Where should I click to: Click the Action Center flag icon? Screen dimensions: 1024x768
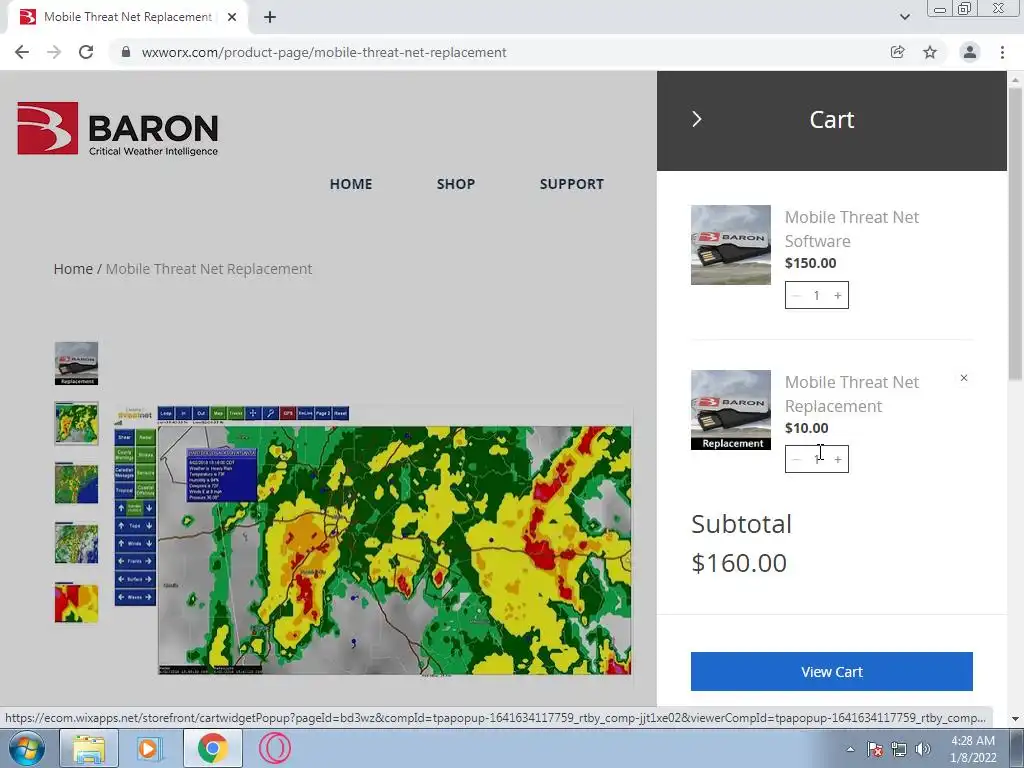(x=874, y=749)
